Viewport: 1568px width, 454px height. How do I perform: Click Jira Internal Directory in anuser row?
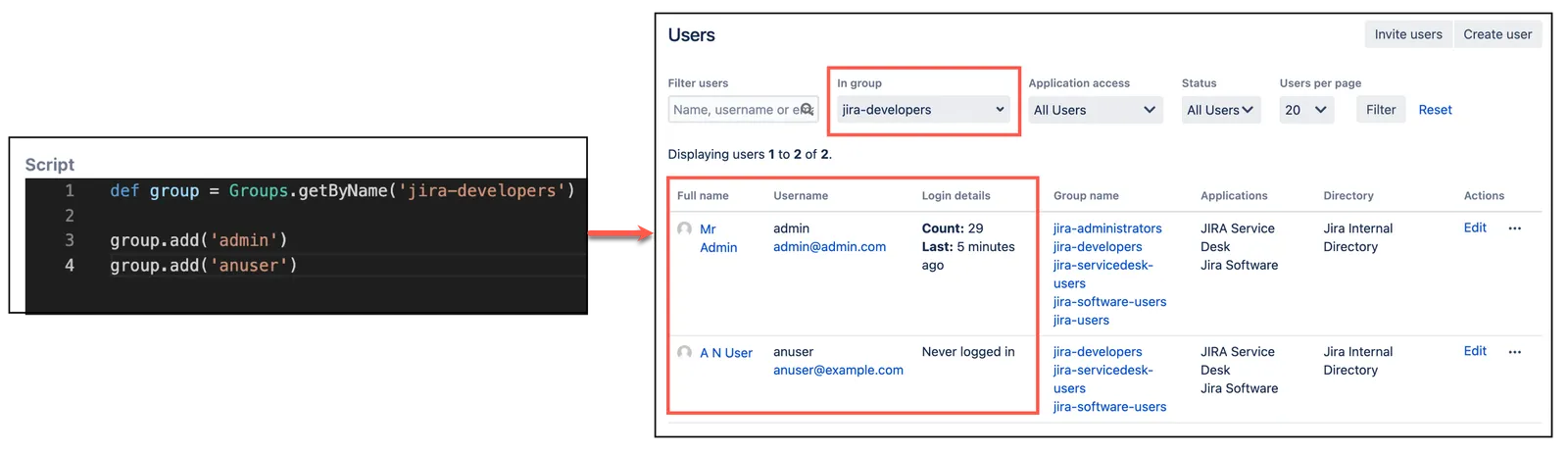click(1357, 361)
